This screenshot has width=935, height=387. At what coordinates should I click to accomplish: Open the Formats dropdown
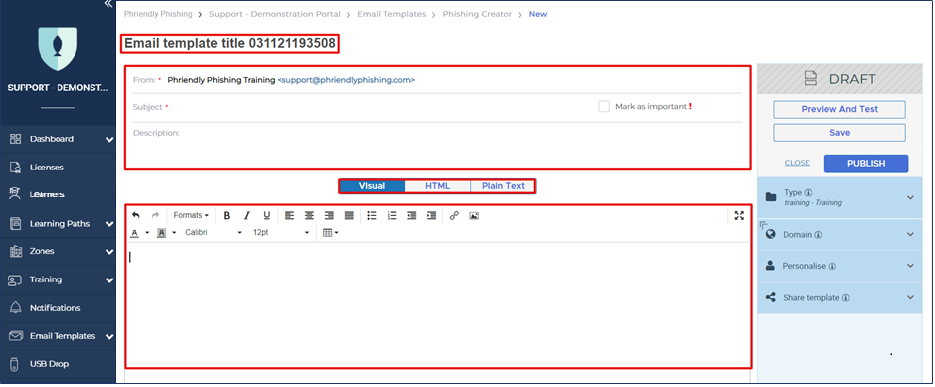point(191,215)
